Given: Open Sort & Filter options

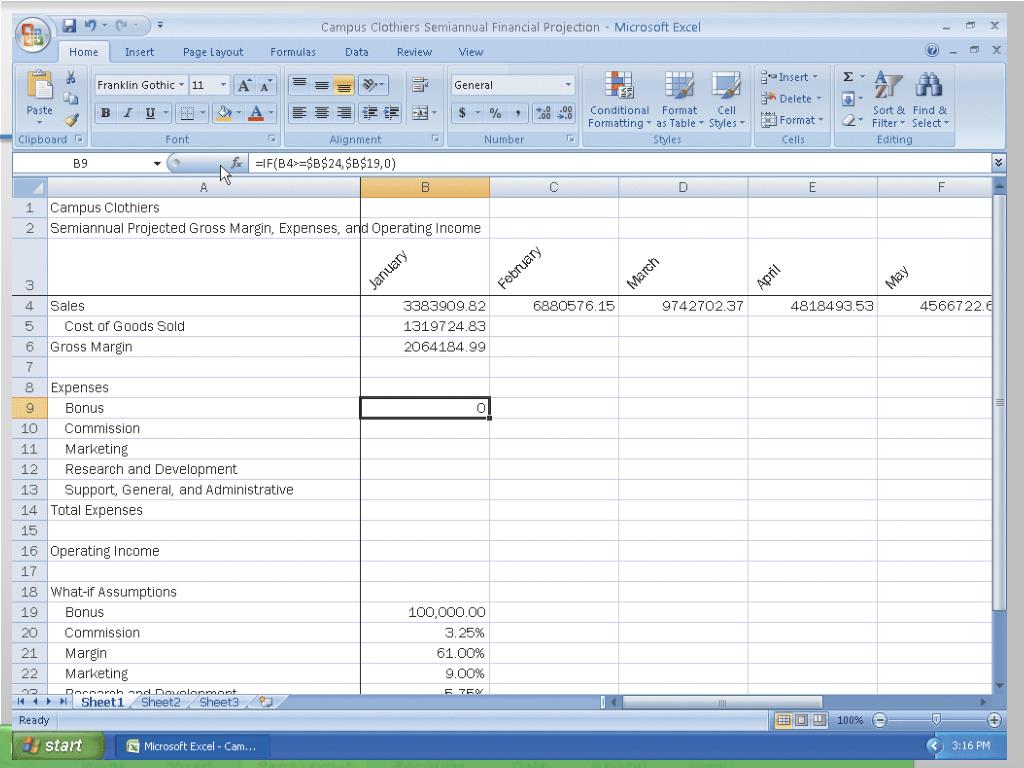Looking at the screenshot, I should (x=888, y=99).
